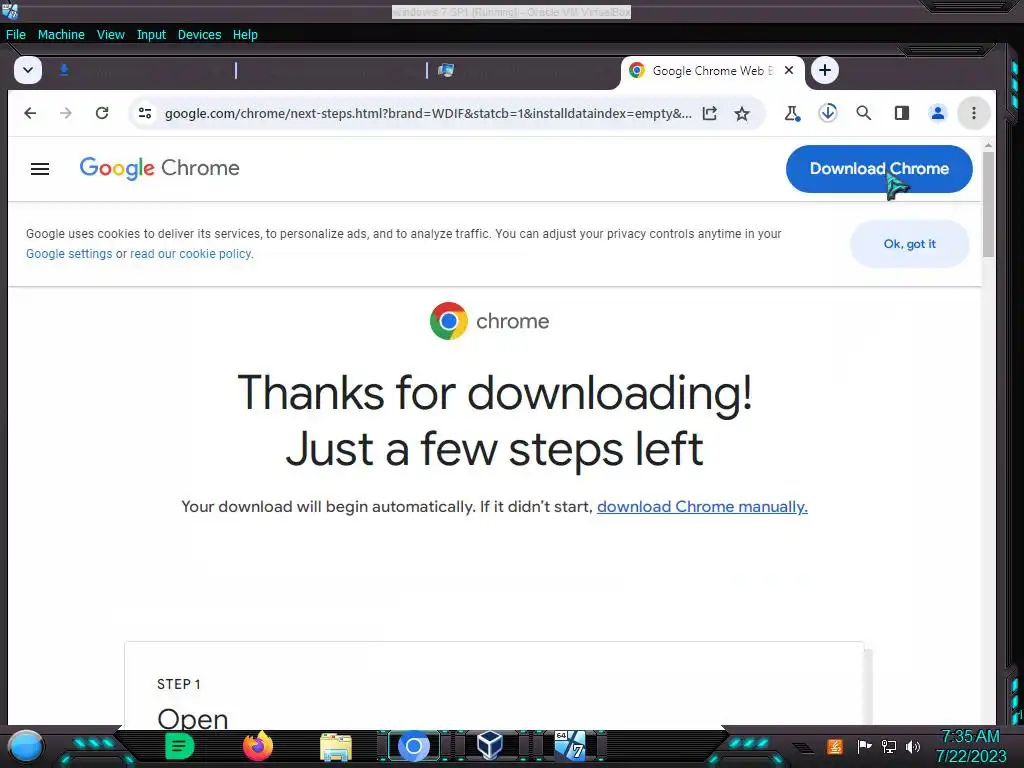Open VirtualBox Devices menu
The width and height of the screenshot is (1024, 768).
coord(199,35)
